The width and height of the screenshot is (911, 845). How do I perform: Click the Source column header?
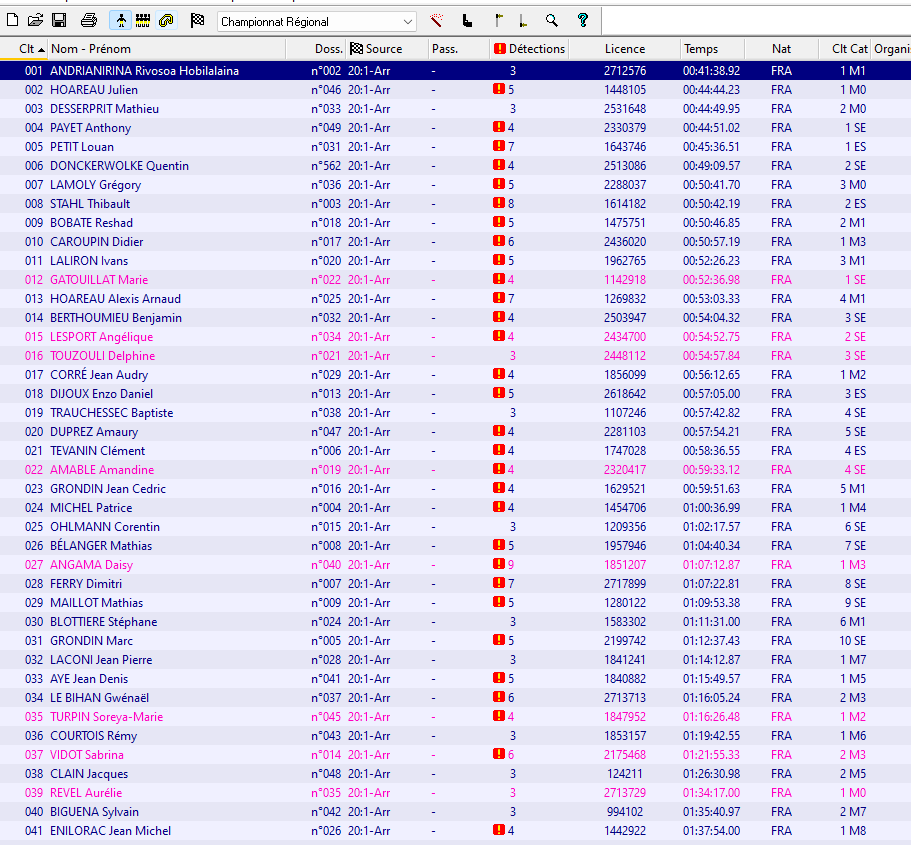click(x=388, y=49)
